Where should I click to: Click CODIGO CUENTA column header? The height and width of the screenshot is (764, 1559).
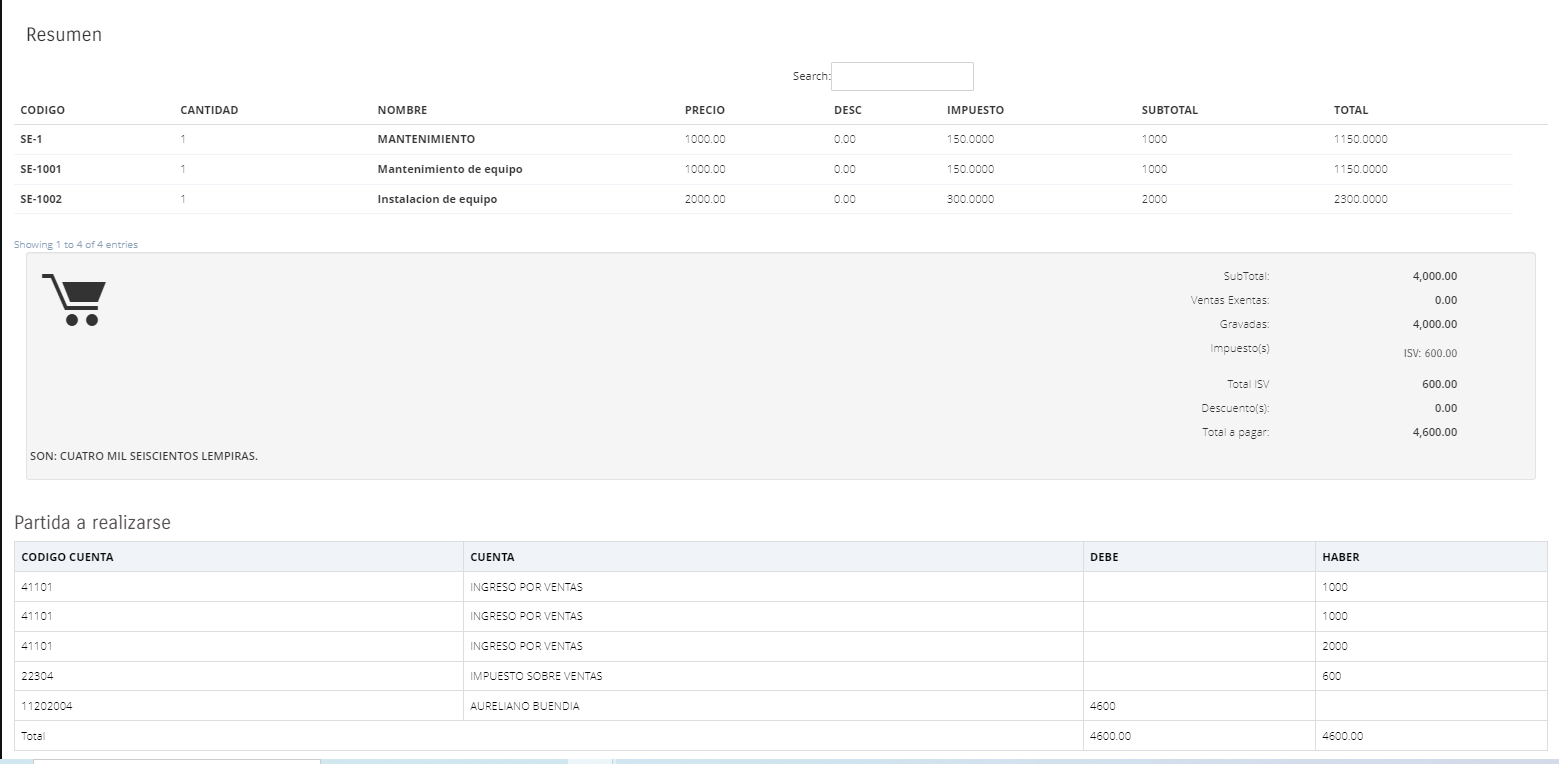tap(67, 557)
